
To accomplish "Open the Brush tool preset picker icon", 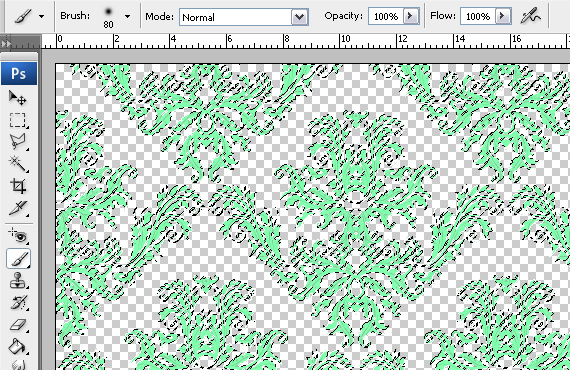I will coord(23,16).
